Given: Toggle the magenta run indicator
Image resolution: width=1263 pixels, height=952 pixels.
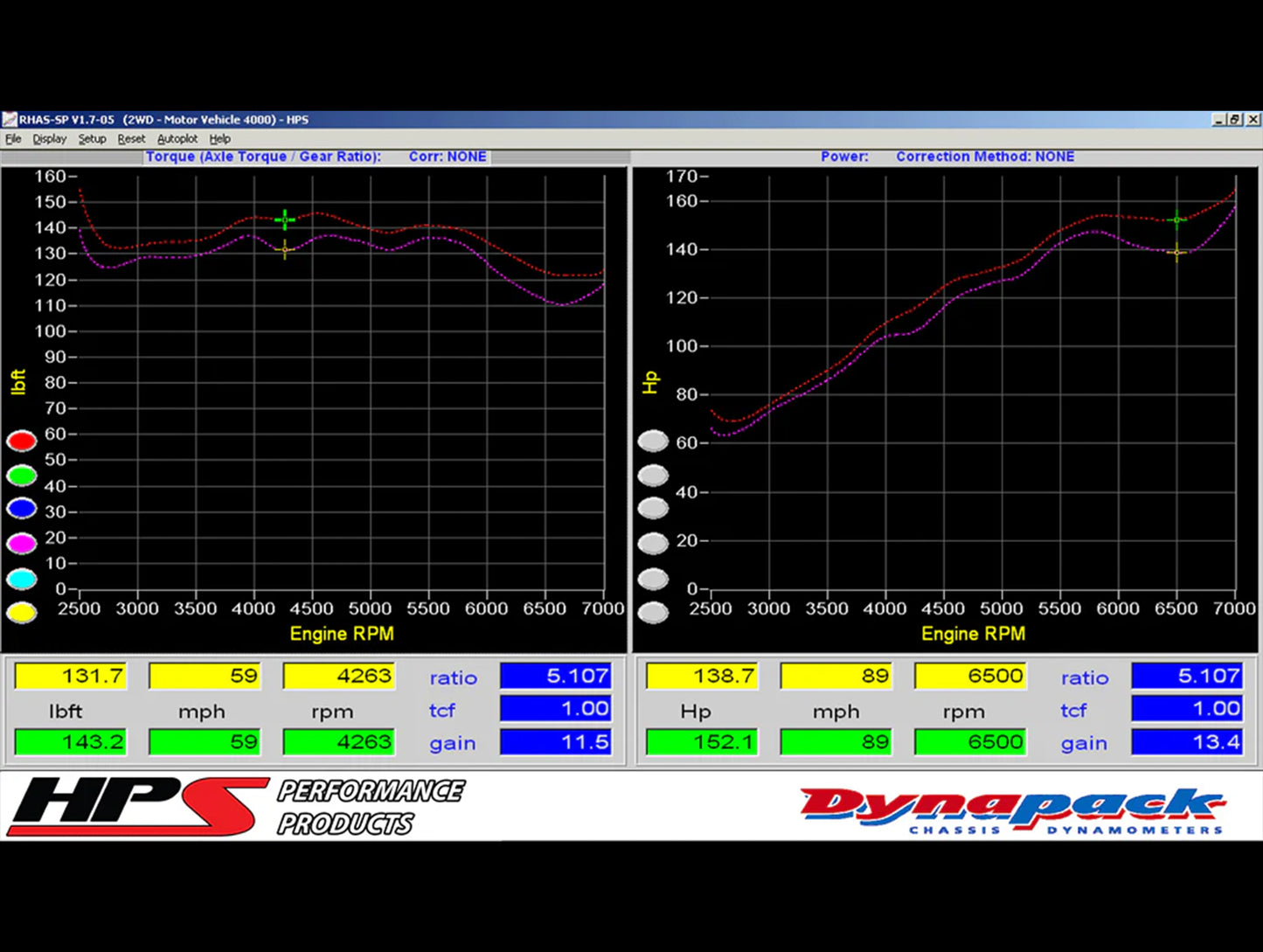Looking at the screenshot, I should click(x=22, y=543).
